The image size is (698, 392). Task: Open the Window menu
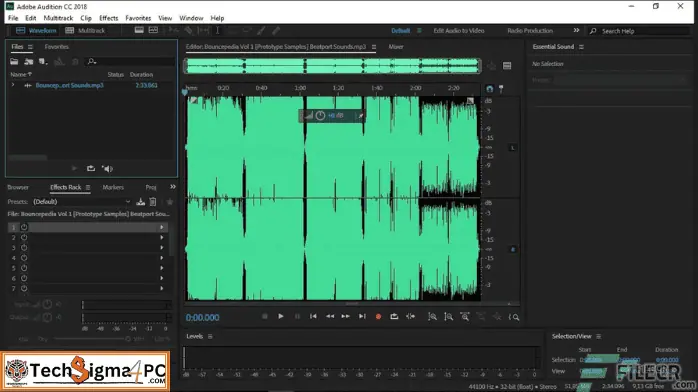click(191, 18)
